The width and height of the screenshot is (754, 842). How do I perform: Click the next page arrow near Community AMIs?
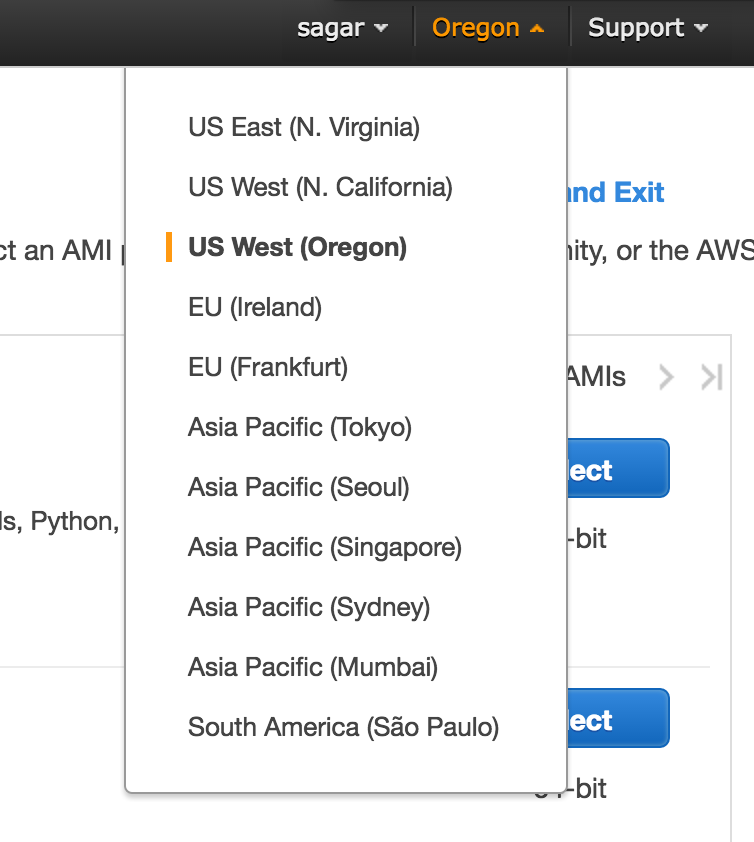point(666,377)
